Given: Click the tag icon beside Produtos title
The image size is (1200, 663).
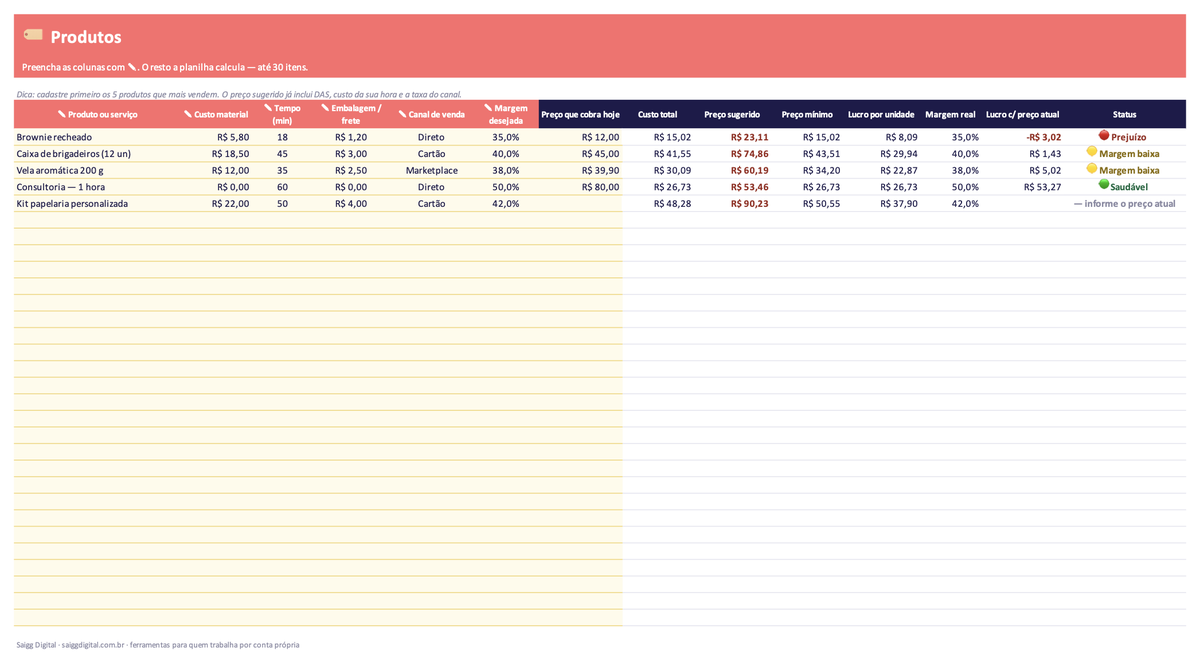Looking at the screenshot, I should pos(33,35).
